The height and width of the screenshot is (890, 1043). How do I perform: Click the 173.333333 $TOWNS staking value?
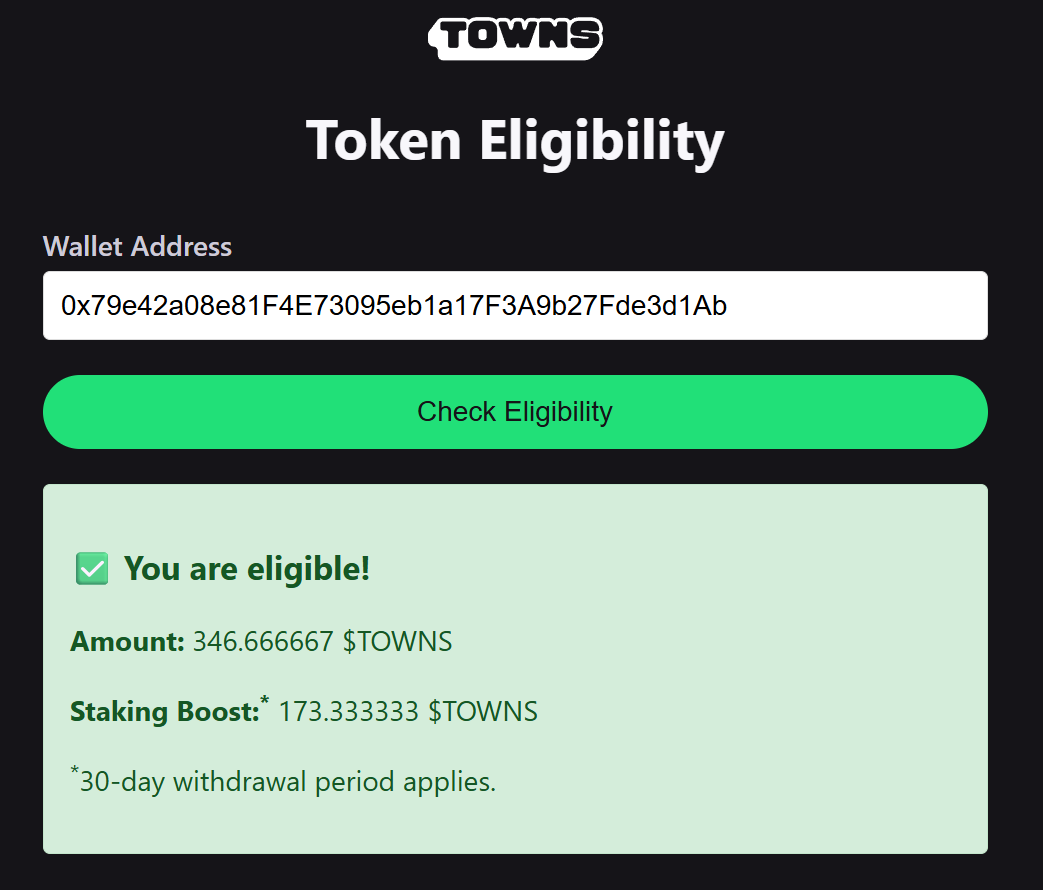click(408, 712)
